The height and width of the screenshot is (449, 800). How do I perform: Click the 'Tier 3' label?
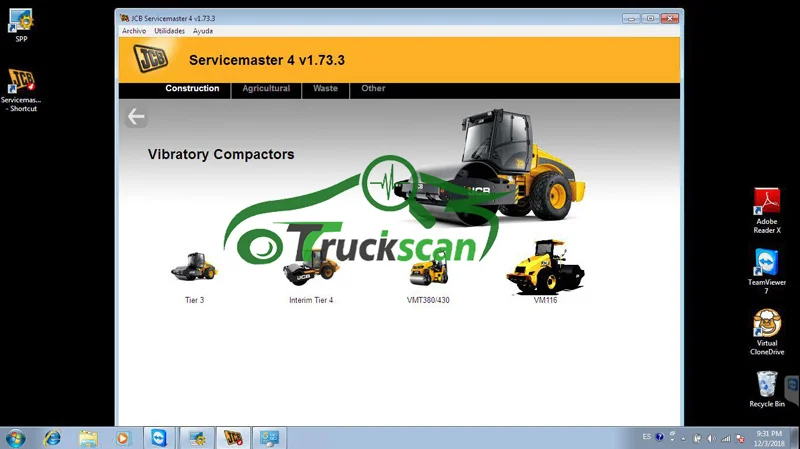(x=194, y=300)
